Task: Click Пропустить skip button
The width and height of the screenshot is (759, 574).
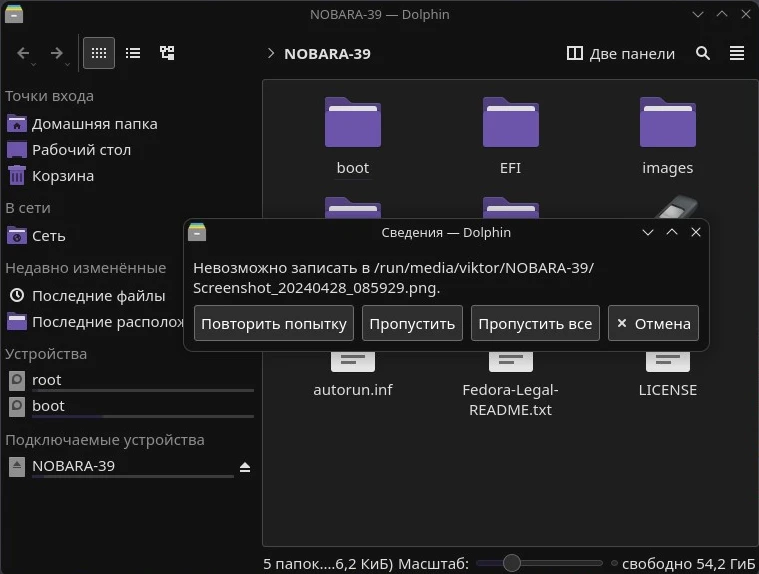Action: [412, 323]
